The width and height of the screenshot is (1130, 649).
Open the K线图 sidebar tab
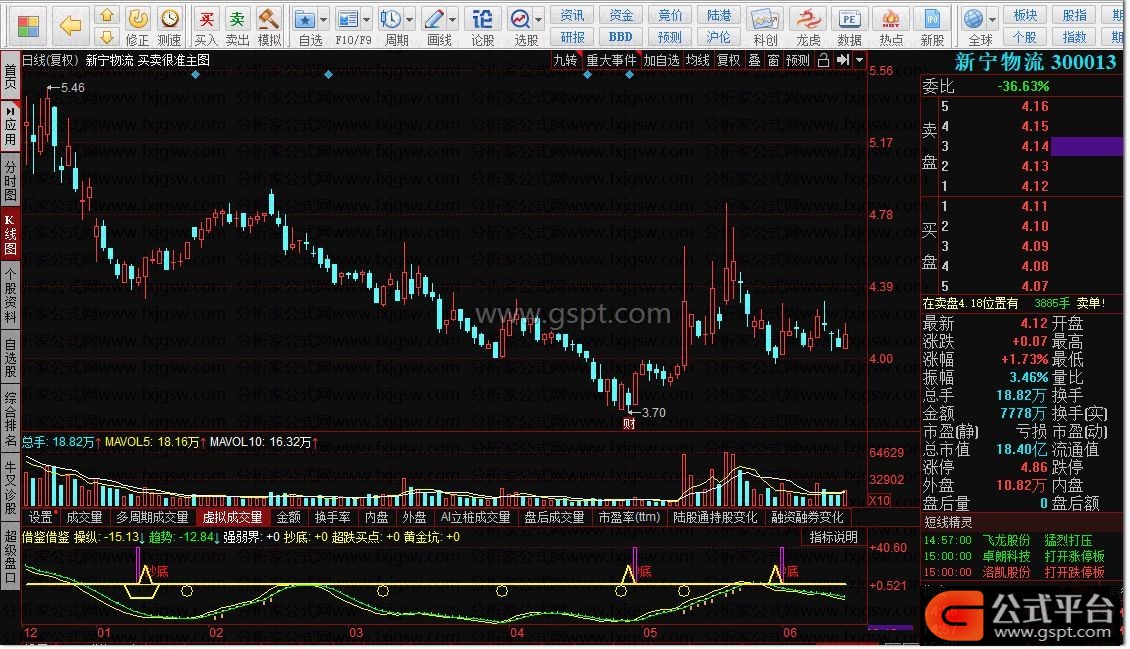click(10, 233)
